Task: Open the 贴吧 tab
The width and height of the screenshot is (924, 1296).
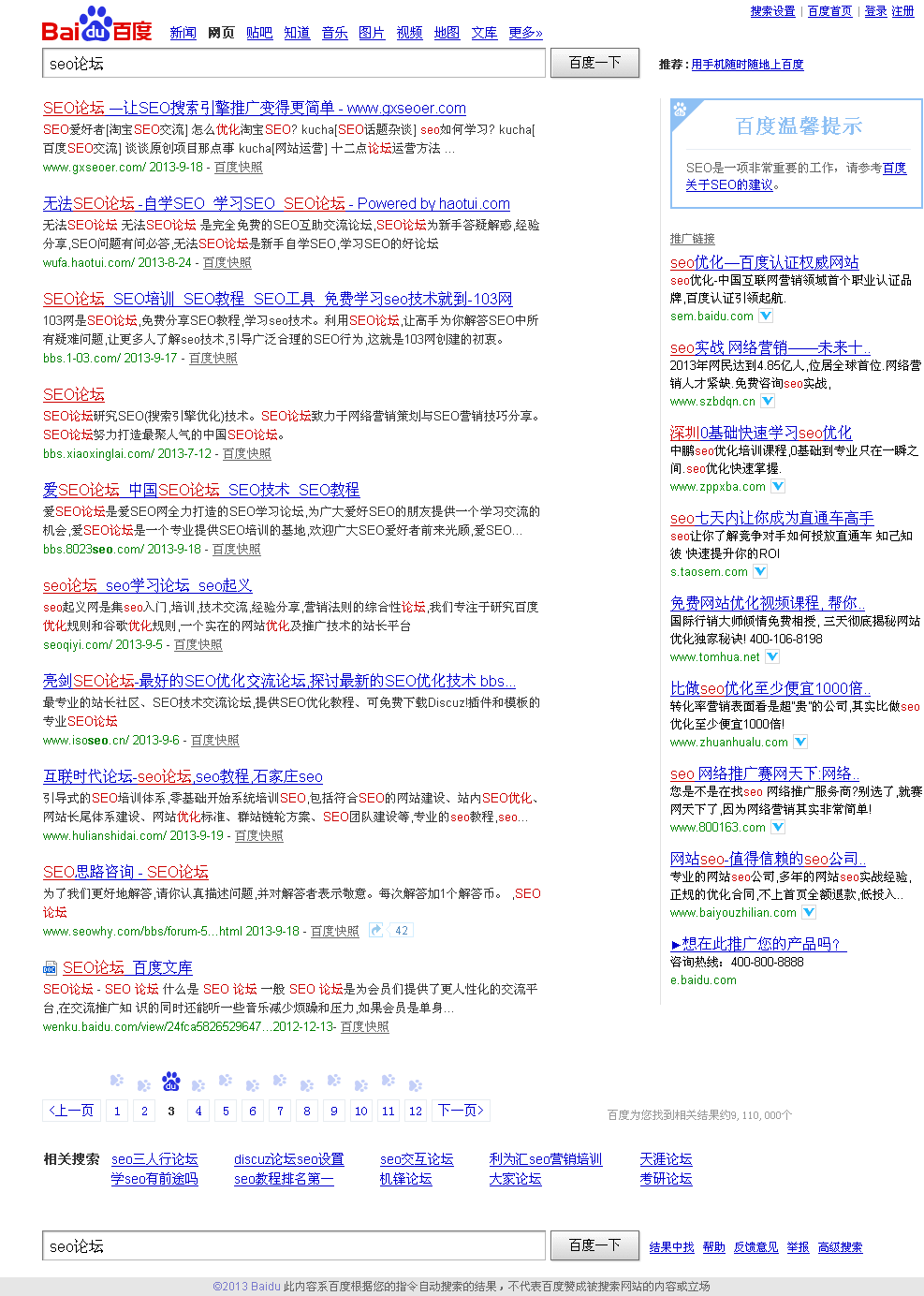Action: (x=259, y=33)
